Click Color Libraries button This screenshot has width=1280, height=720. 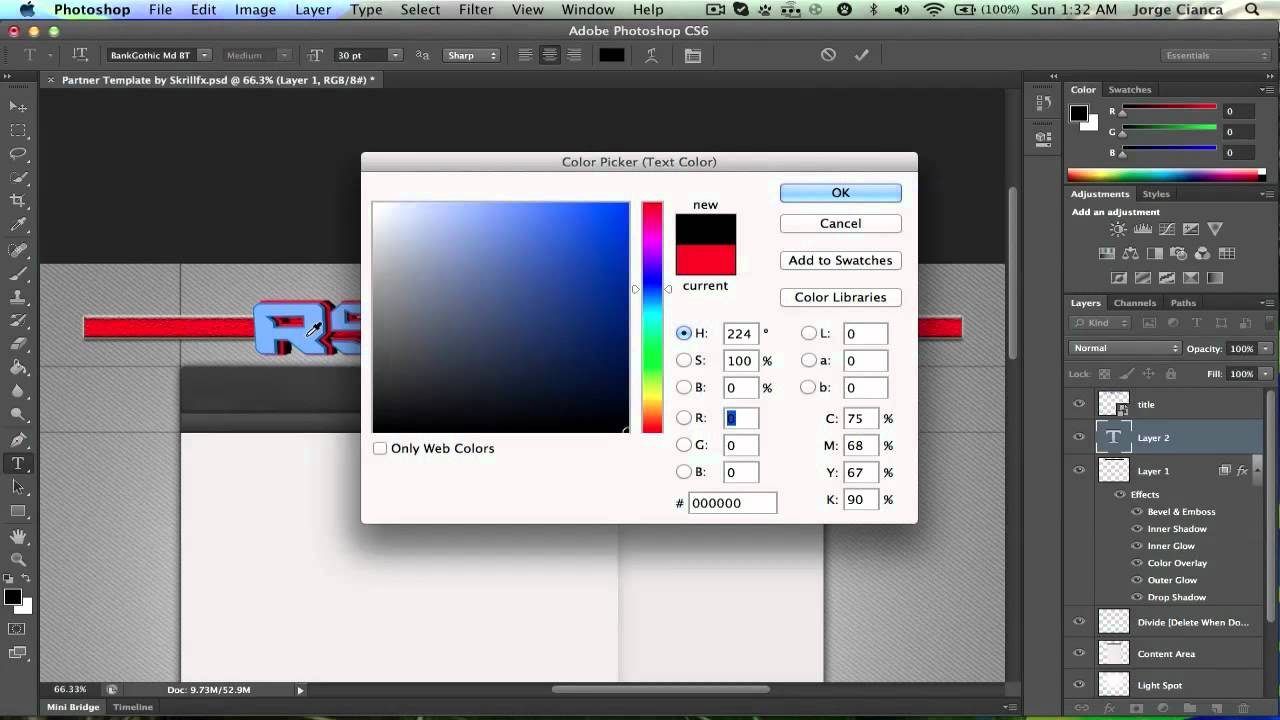(x=840, y=297)
